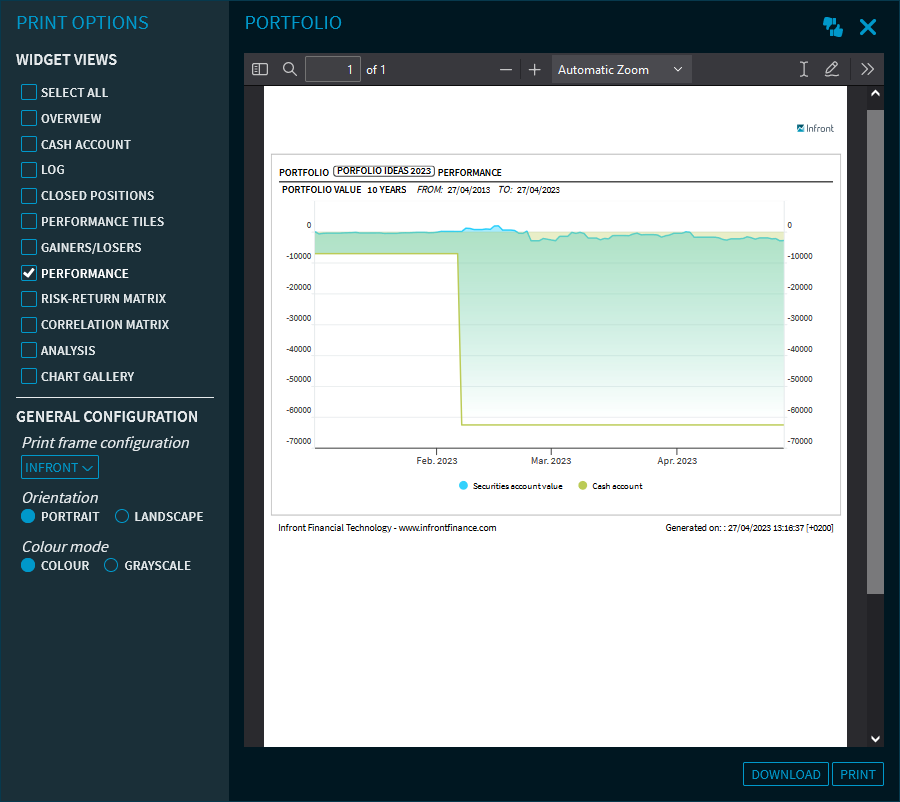Switch colour mode to Grayscale
Viewport: 900px width, 802px height.
coord(112,565)
